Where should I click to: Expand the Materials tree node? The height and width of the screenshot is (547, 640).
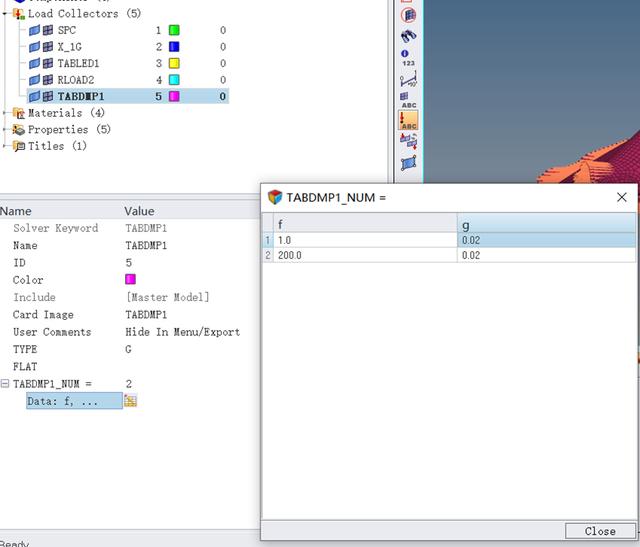coord(4,113)
